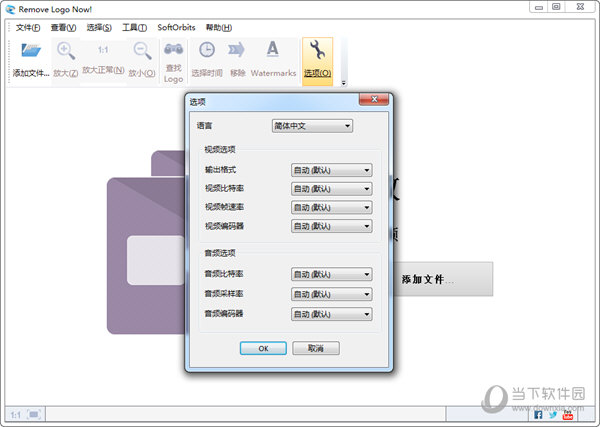Click the 视频选项 group label
The height and width of the screenshot is (427, 600).
point(220,150)
